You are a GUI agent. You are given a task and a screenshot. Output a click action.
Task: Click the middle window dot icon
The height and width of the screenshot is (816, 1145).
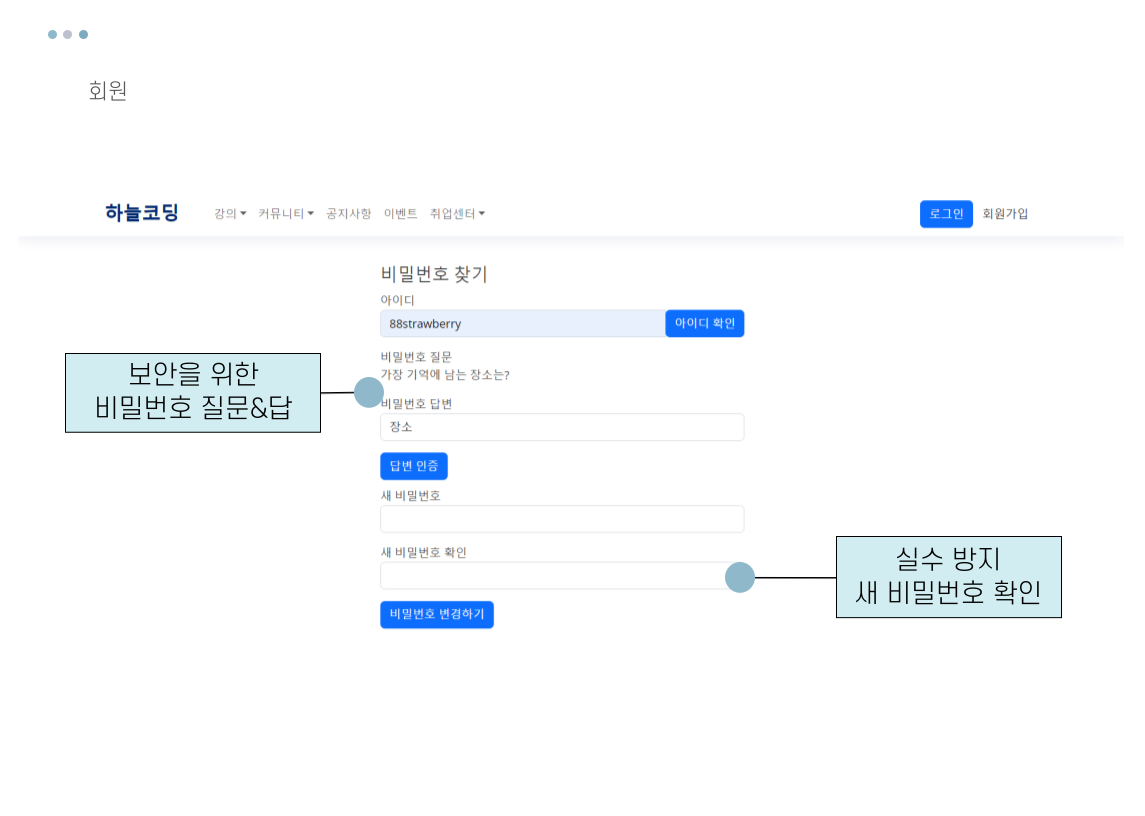click(x=67, y=33)
